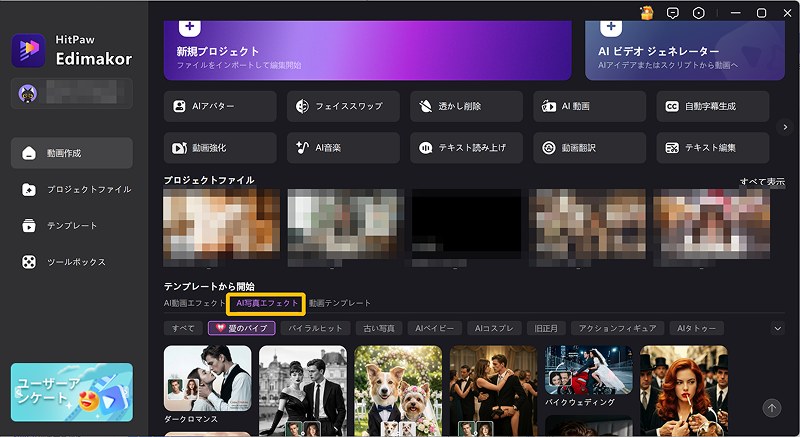The width and height of the screenshot is (800, 437).
Task: Open AI ビデオ ジェネレーター banner
Action: click(685, 50)
